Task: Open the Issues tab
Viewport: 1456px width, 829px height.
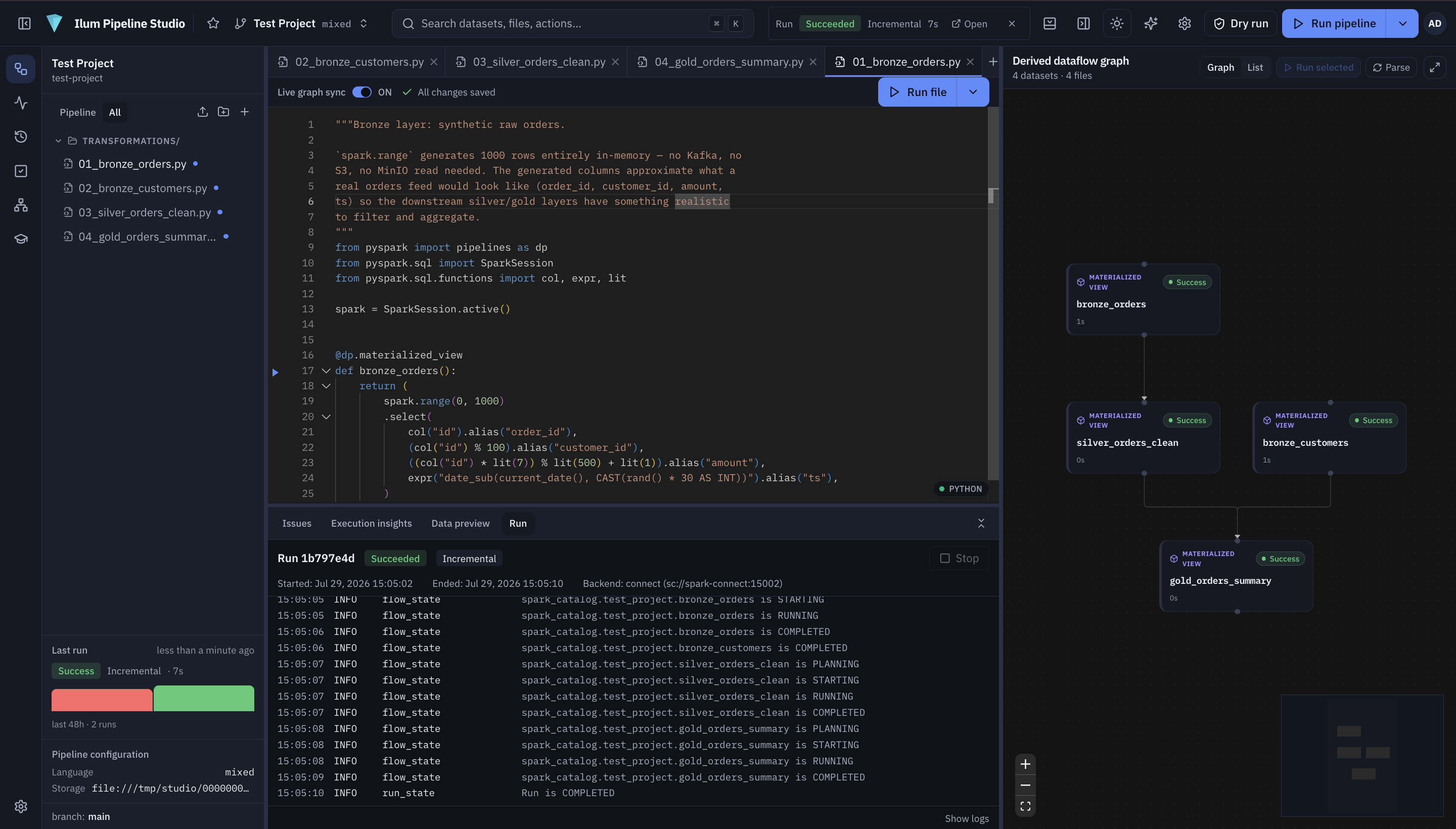Action: tap(297, 523)
